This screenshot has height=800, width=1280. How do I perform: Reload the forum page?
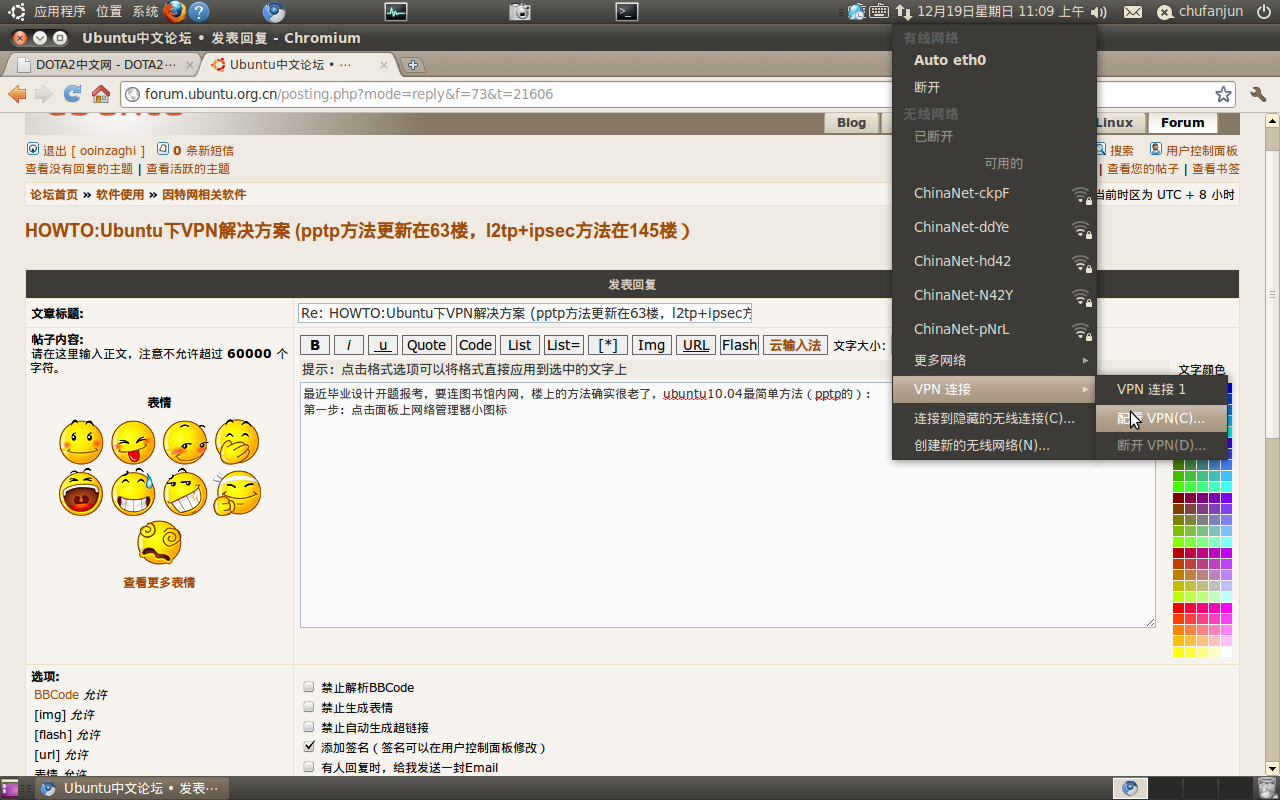click(72, 94)
